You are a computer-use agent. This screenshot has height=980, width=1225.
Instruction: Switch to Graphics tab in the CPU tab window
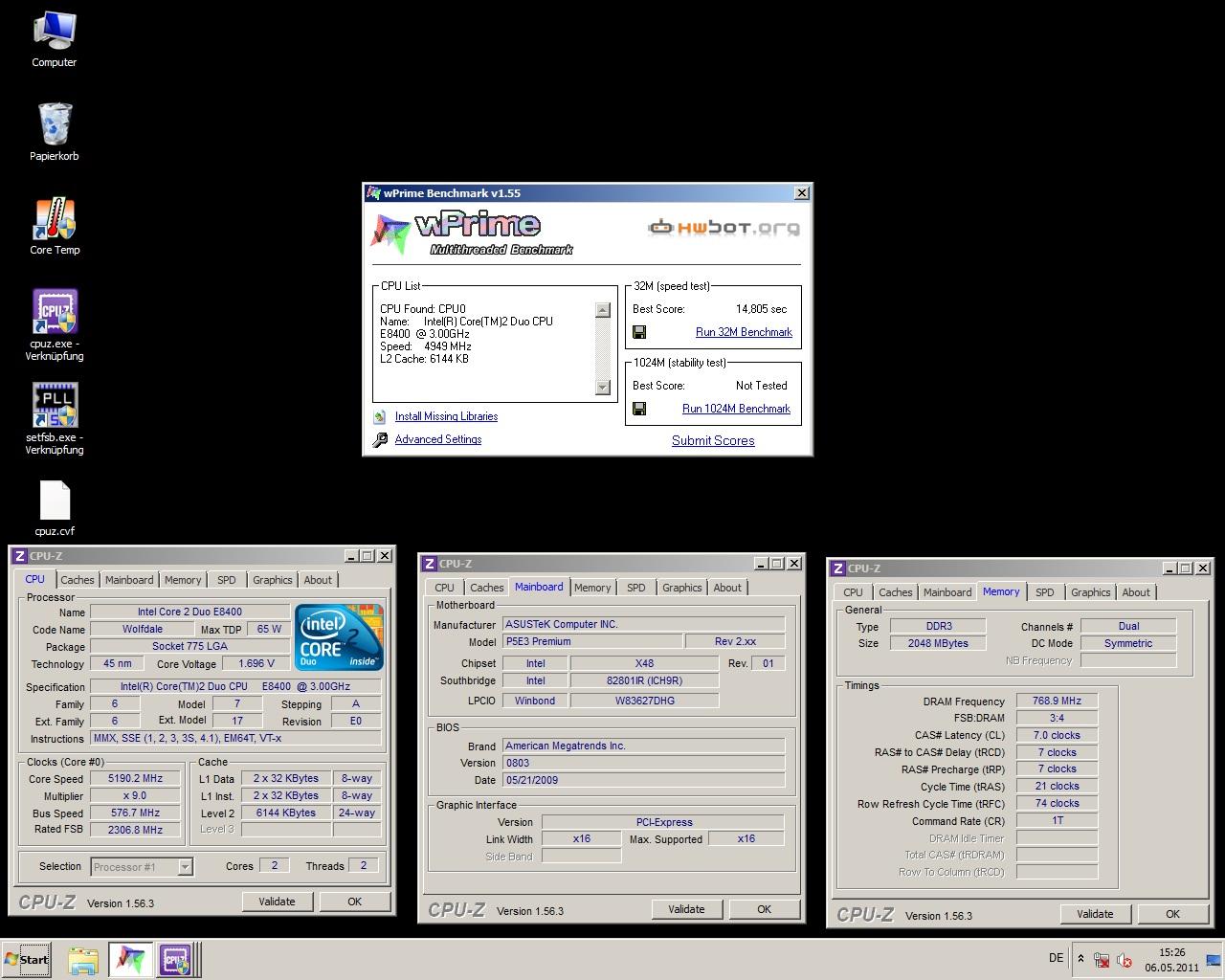pos(273,580)
